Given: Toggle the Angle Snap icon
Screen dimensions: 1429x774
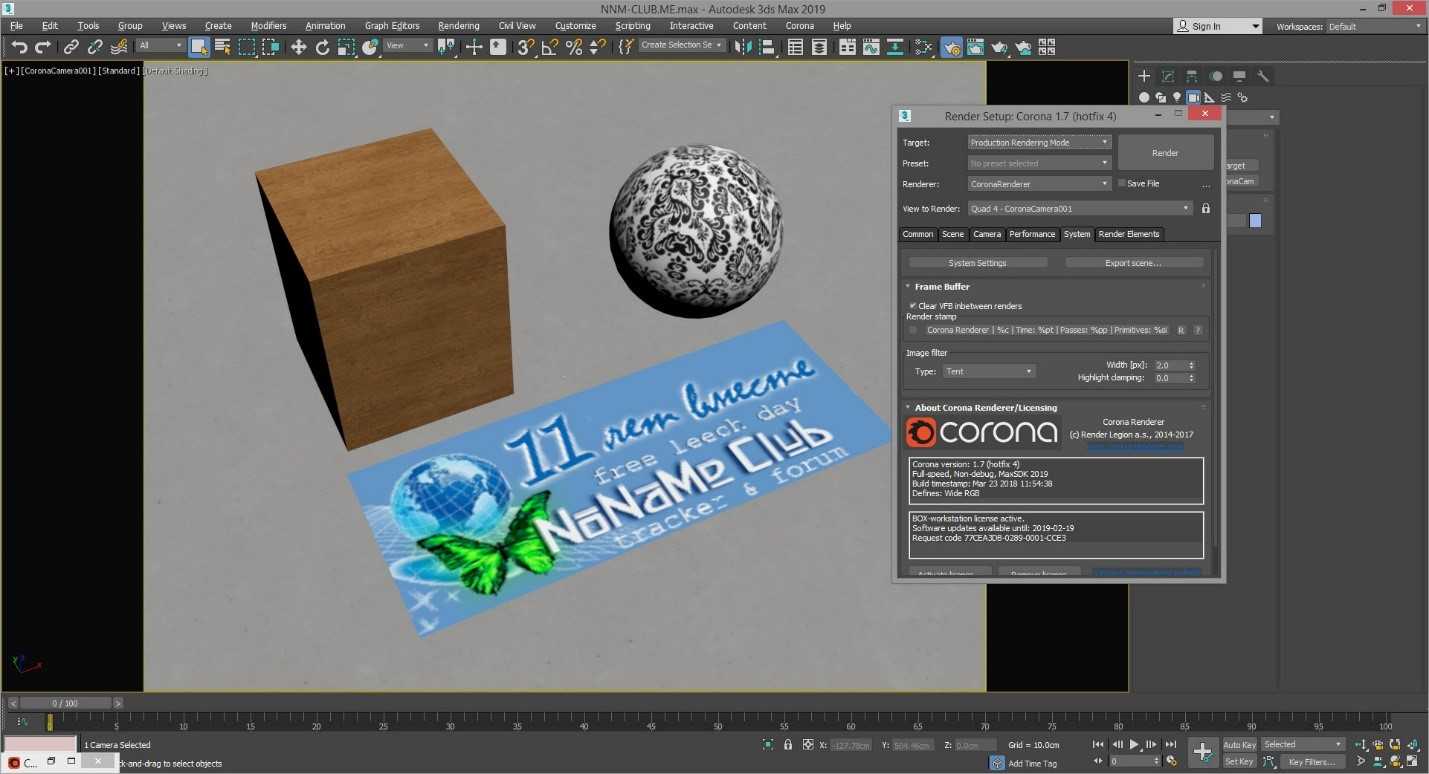Looking at the screenshot, I should [550, 47].
